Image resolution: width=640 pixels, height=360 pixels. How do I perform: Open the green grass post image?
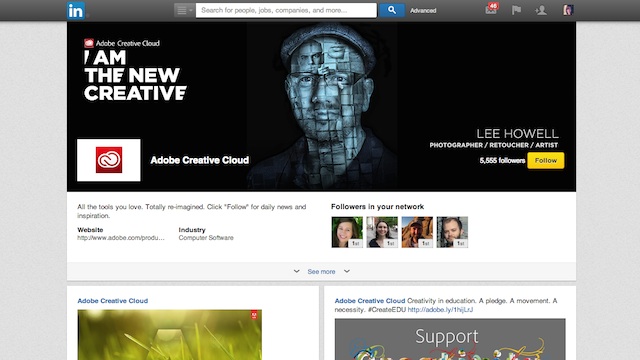[170, 335]
